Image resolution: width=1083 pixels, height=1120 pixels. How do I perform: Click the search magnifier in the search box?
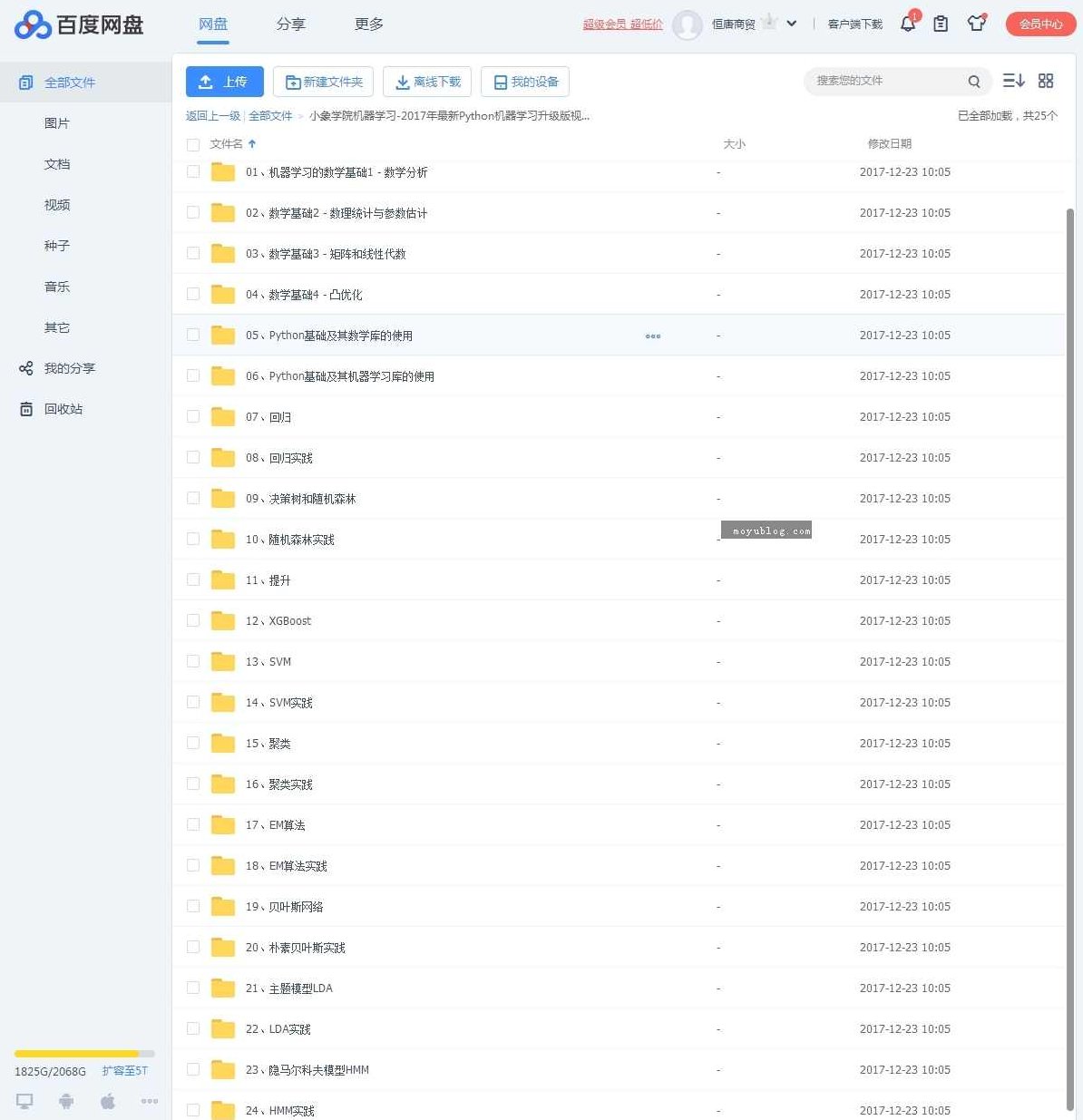(x=973, y=81)
